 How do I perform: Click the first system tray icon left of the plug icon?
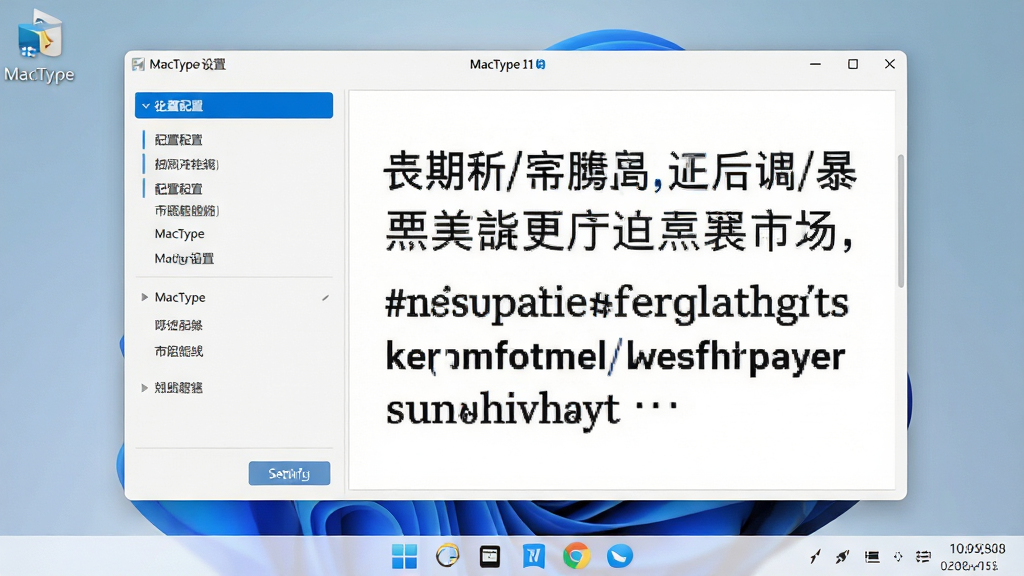(815, 556)
